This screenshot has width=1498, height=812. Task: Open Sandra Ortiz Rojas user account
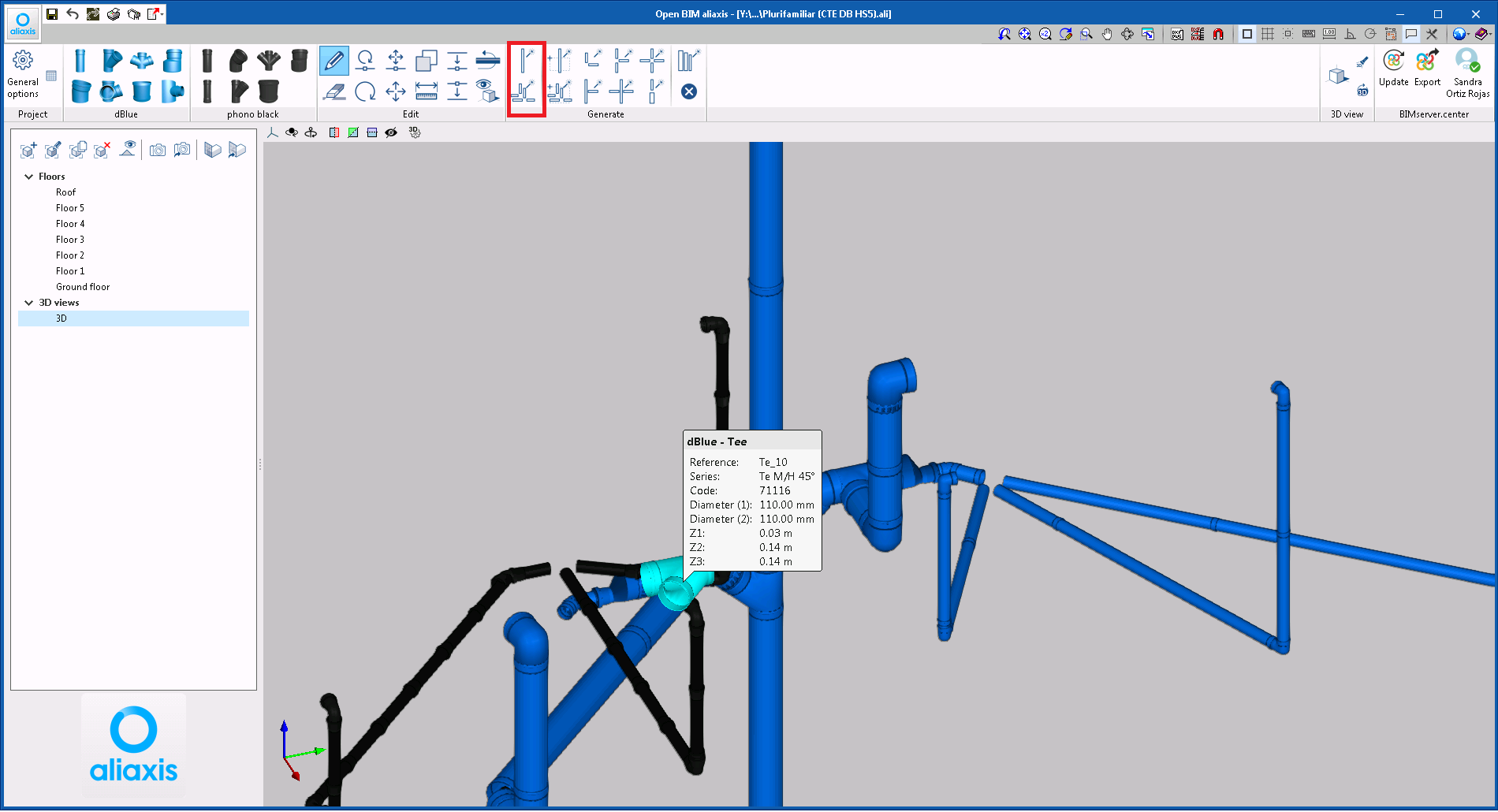(1467, 73)
